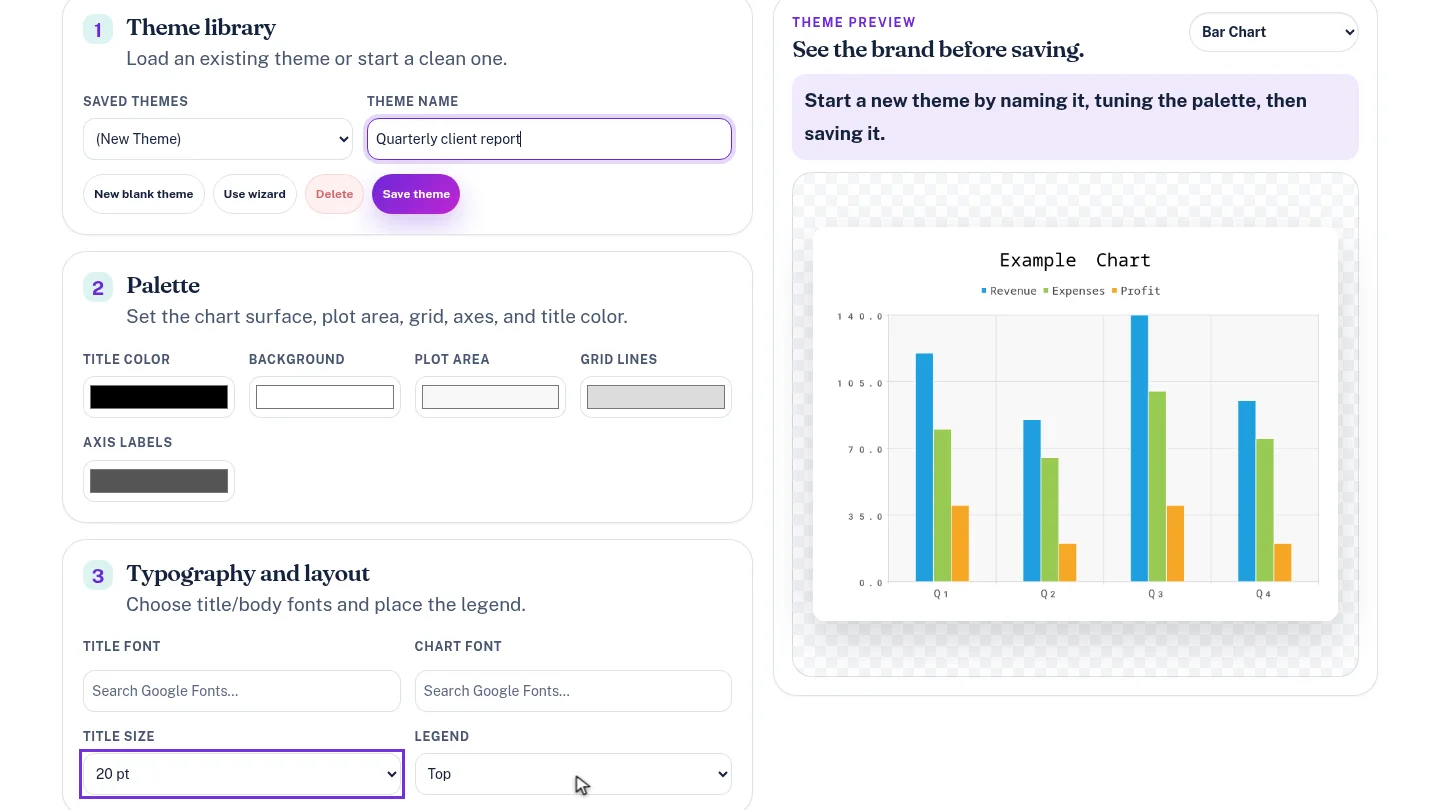Open the Saved Themes dropdown
The height and width of the screenshot is (810, 1440).
click(x=218, y=139)
